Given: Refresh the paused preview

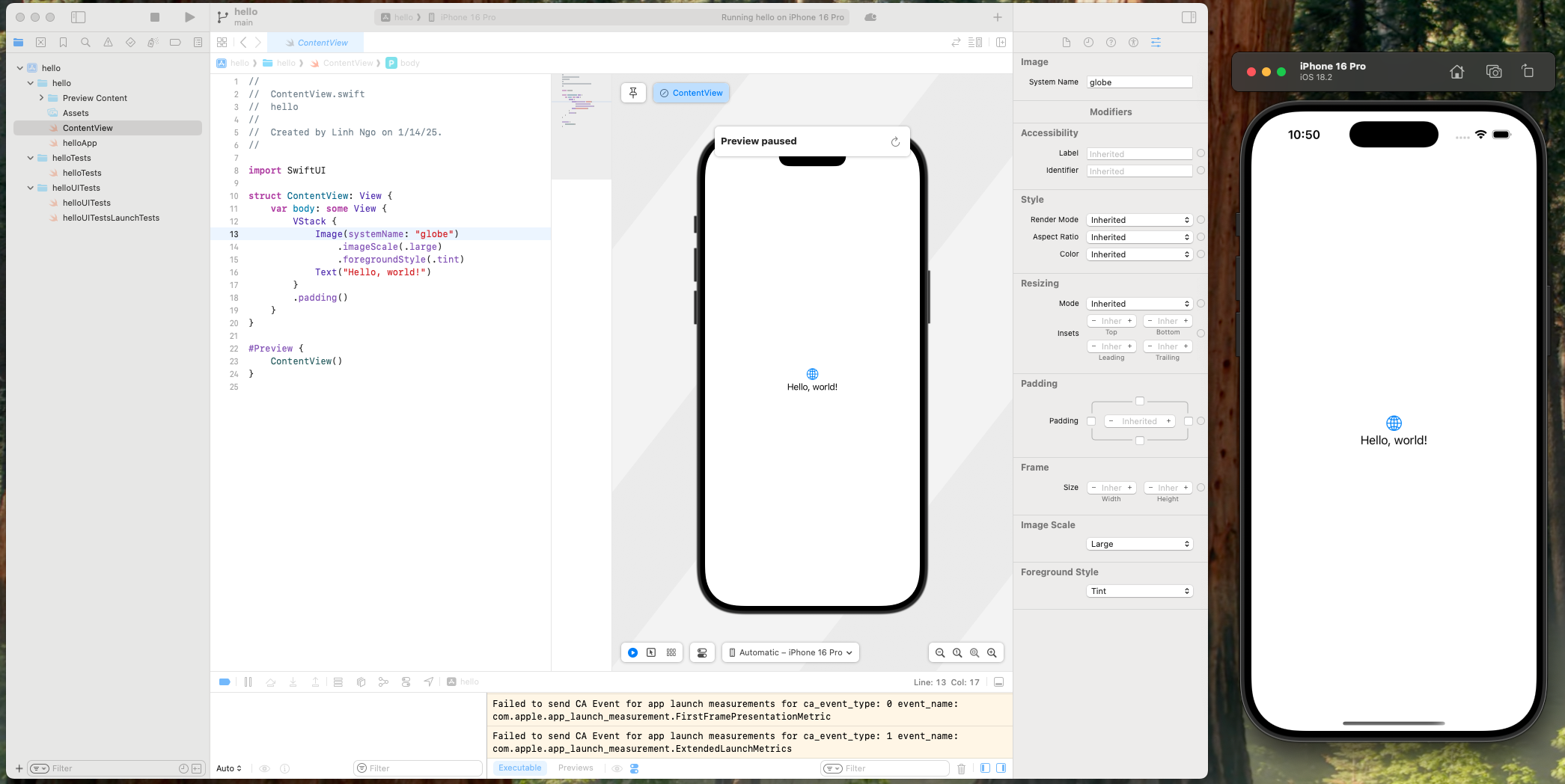Looking at the screenshot, I should [x=895, y=141].
